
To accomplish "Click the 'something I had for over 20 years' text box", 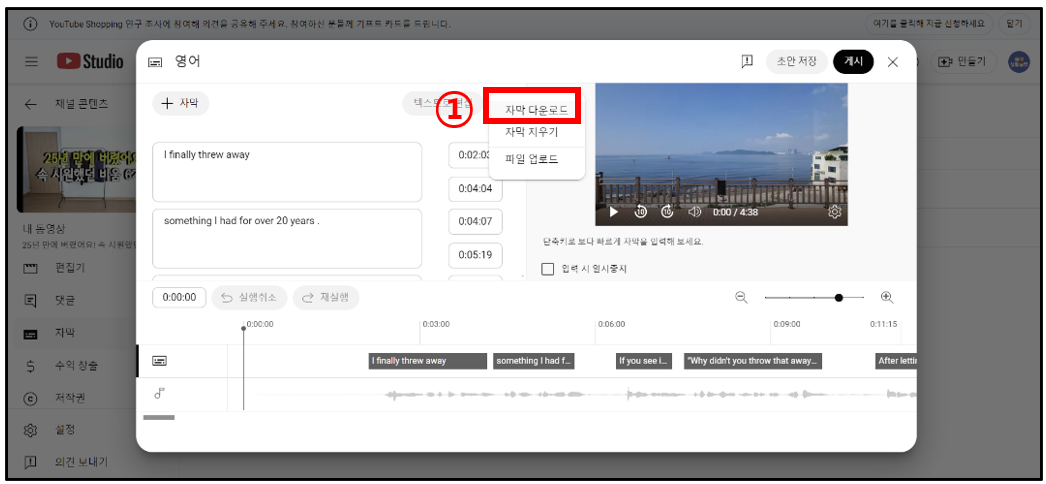I will point(287,239).
